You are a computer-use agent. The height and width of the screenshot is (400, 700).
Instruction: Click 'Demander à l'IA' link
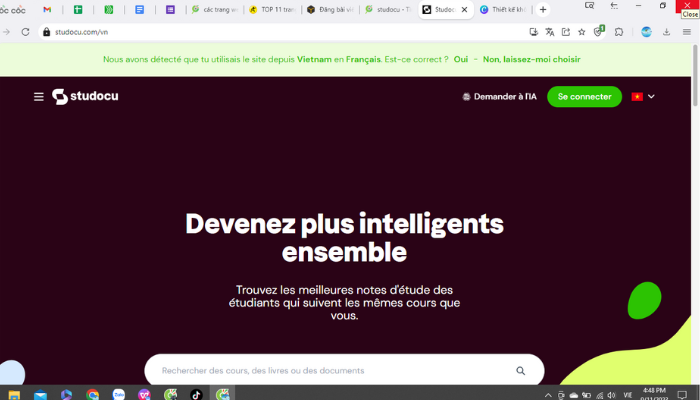point(500,97)
